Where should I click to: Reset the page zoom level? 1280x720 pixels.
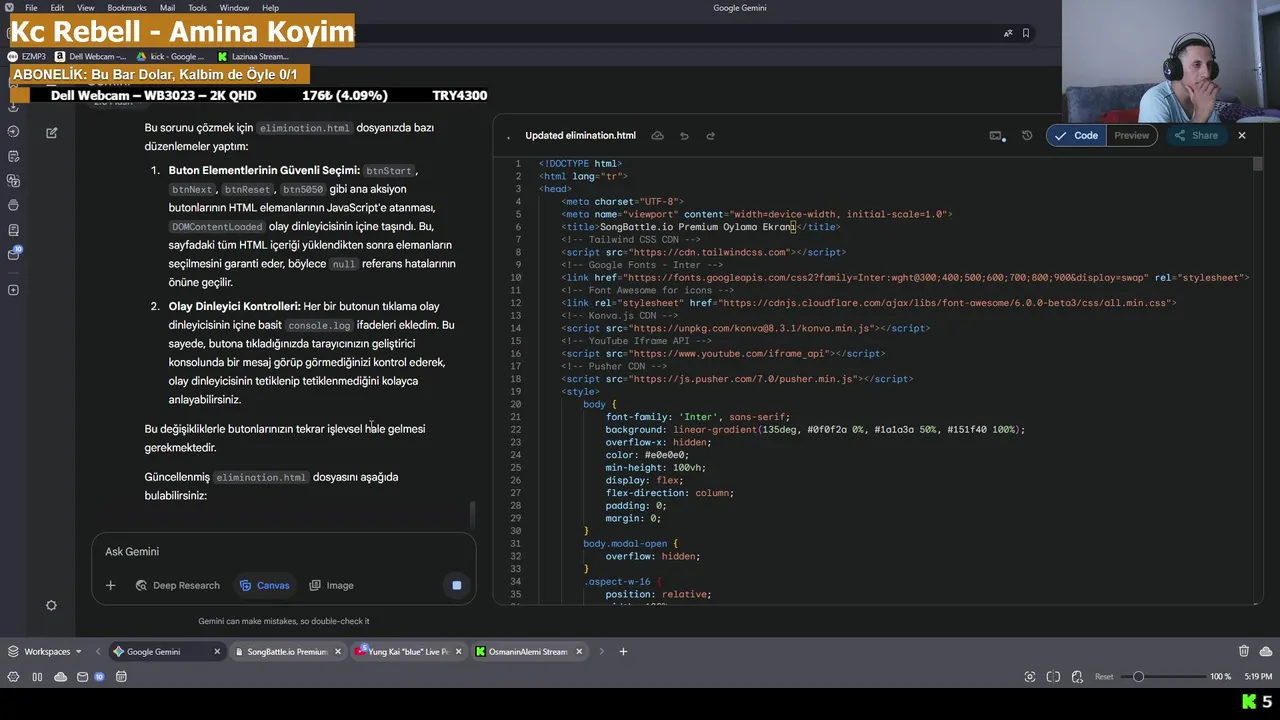pyautogui.click(x=1104, y=677)
